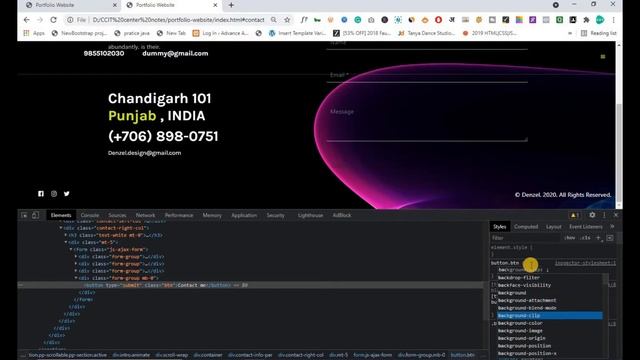Click the div.container breadcrumb
Viewport: 640px width, 360px height.
click(208, 355)
